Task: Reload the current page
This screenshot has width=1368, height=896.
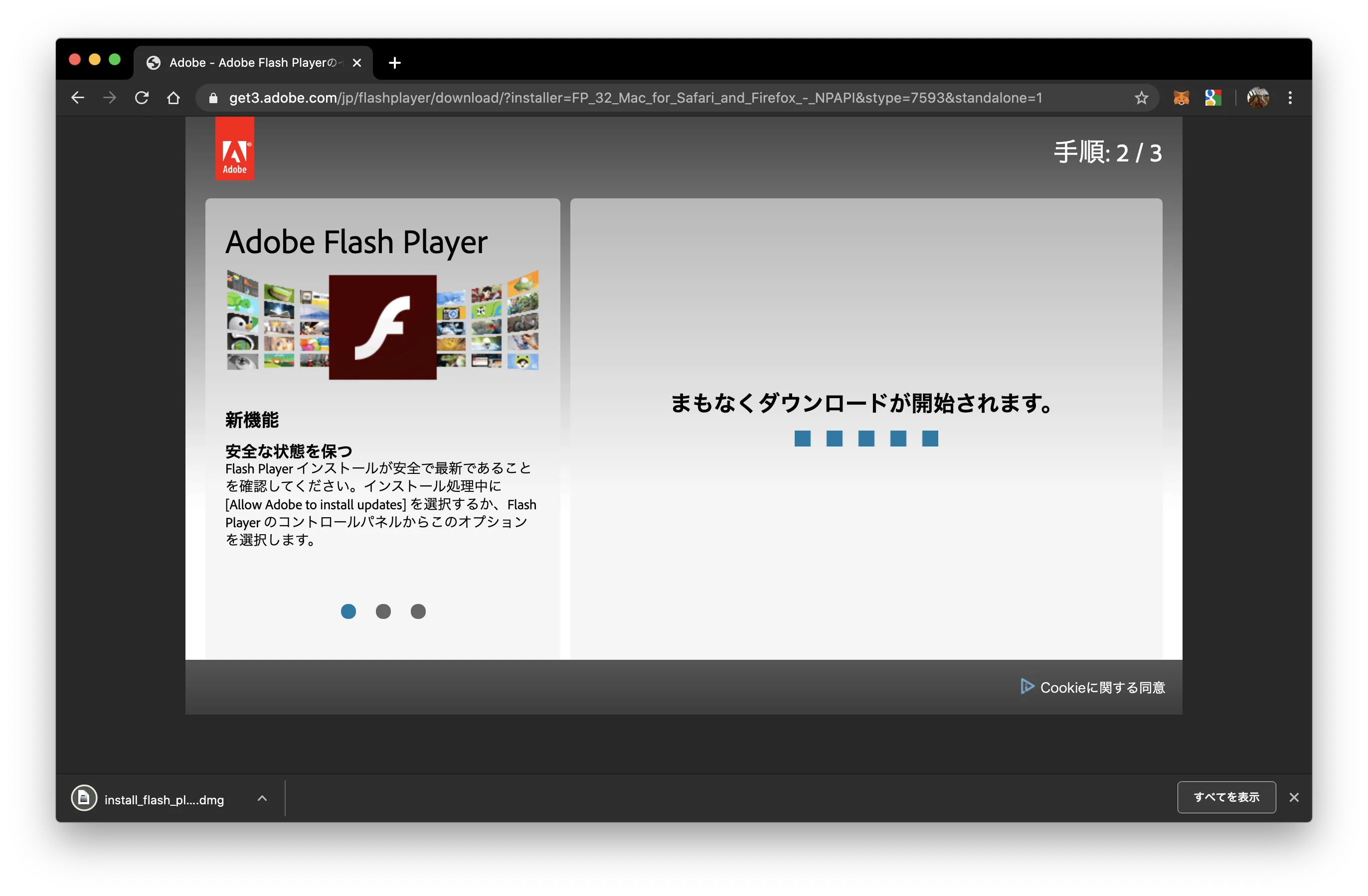Action: [142, 98]
